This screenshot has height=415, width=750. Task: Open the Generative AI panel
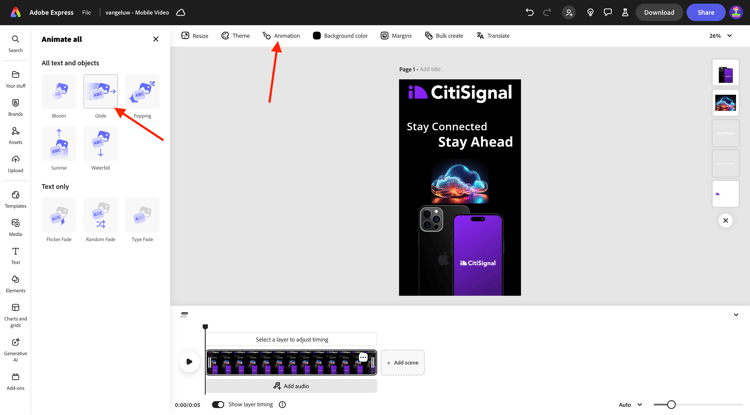[x=15, y=350]
